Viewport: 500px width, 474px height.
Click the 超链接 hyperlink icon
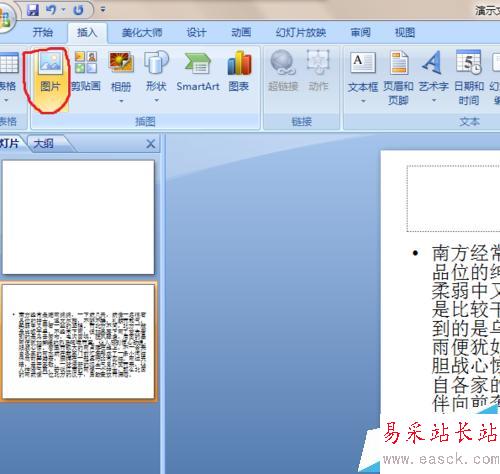click(283, 62)
